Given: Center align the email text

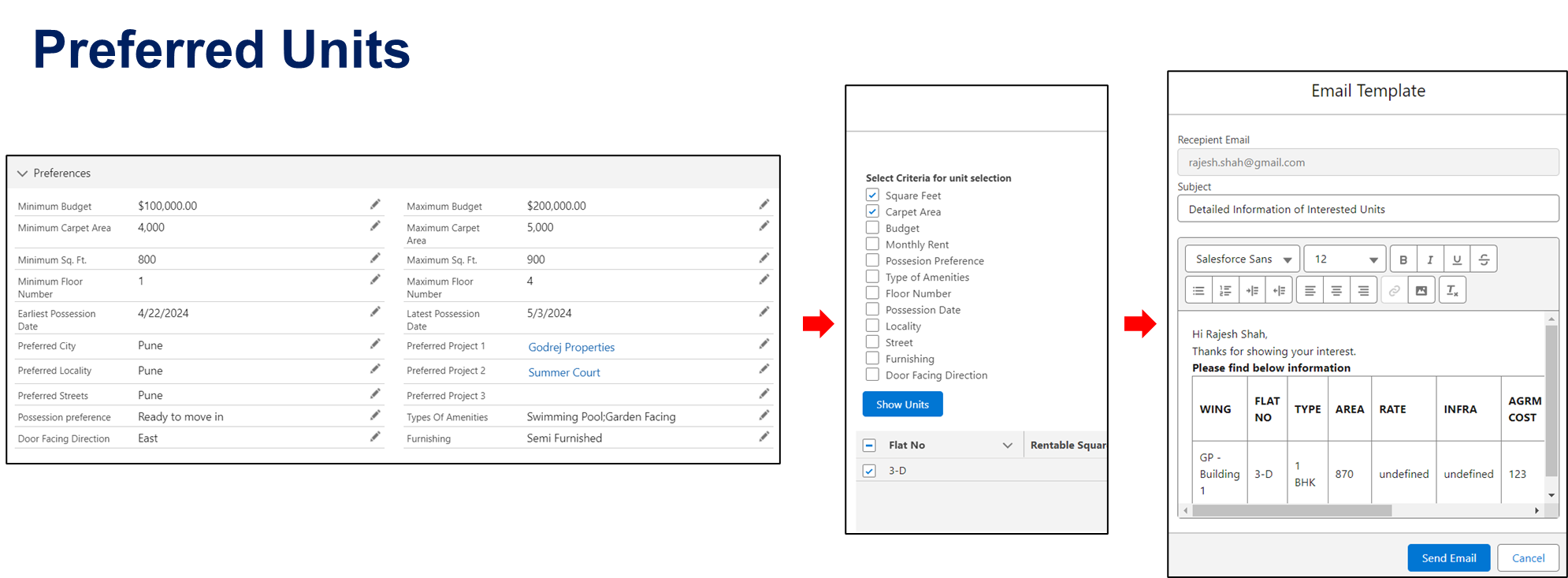Looking at the screenshot, I should click(x=1336, y=291).
